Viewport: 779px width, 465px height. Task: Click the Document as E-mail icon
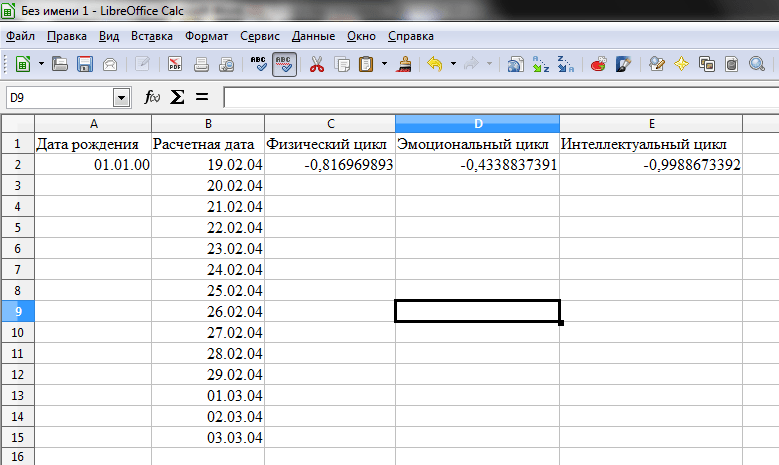point(110,64)
